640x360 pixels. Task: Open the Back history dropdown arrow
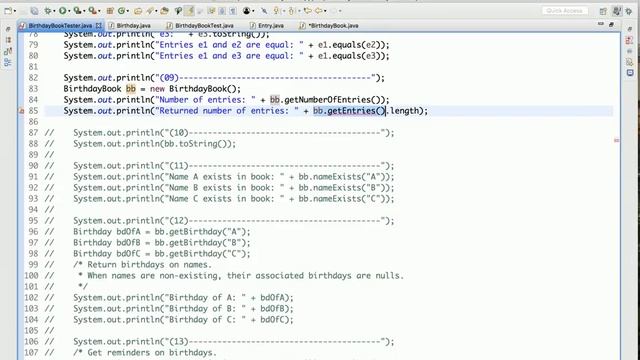[325, 11]
